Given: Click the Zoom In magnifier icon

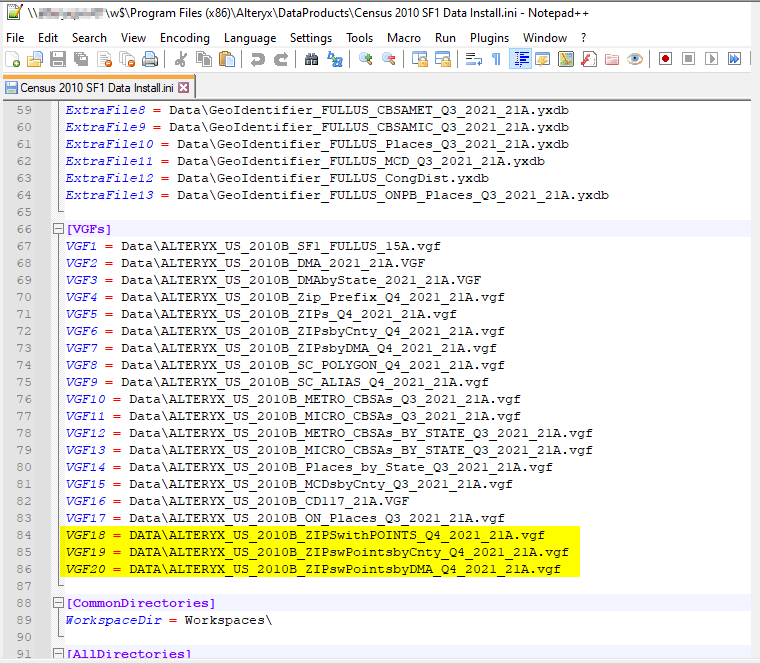Looking at the screenshot, I should pos(365,60).
